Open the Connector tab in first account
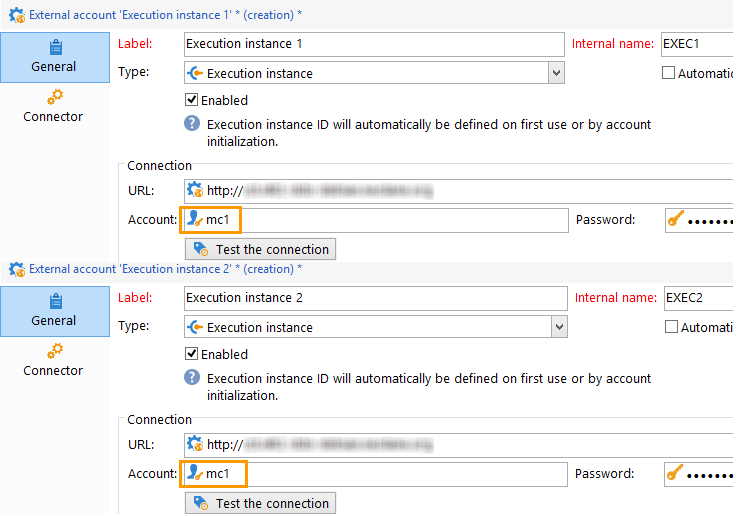The height and width of the screenshot is (516, 746). [54, 105]
